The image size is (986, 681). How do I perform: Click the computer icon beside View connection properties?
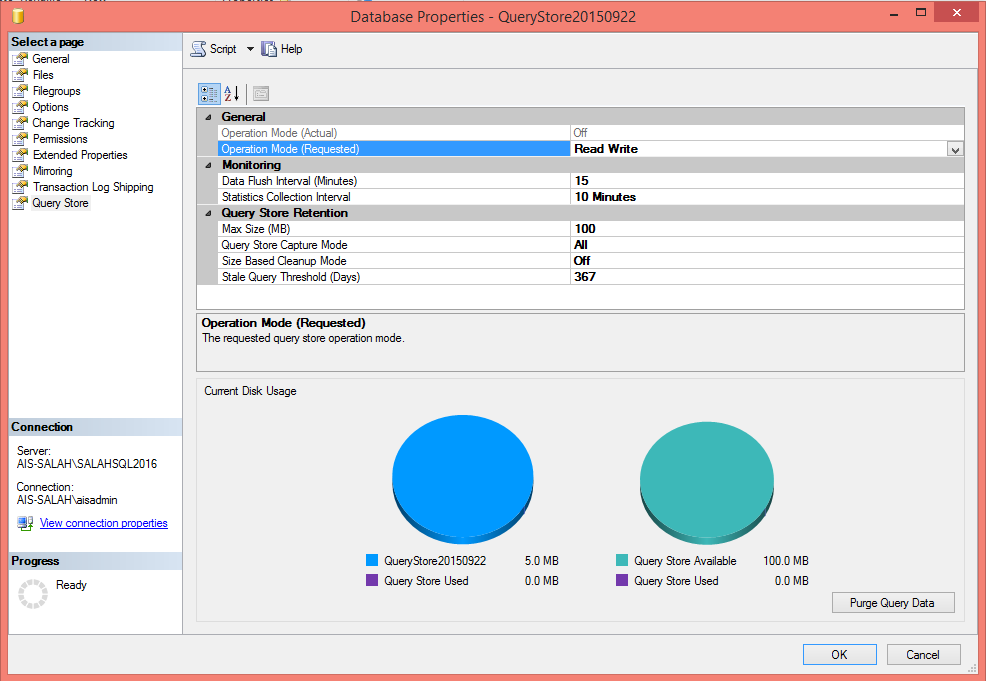pyautogui.click(x=24, y=522)
